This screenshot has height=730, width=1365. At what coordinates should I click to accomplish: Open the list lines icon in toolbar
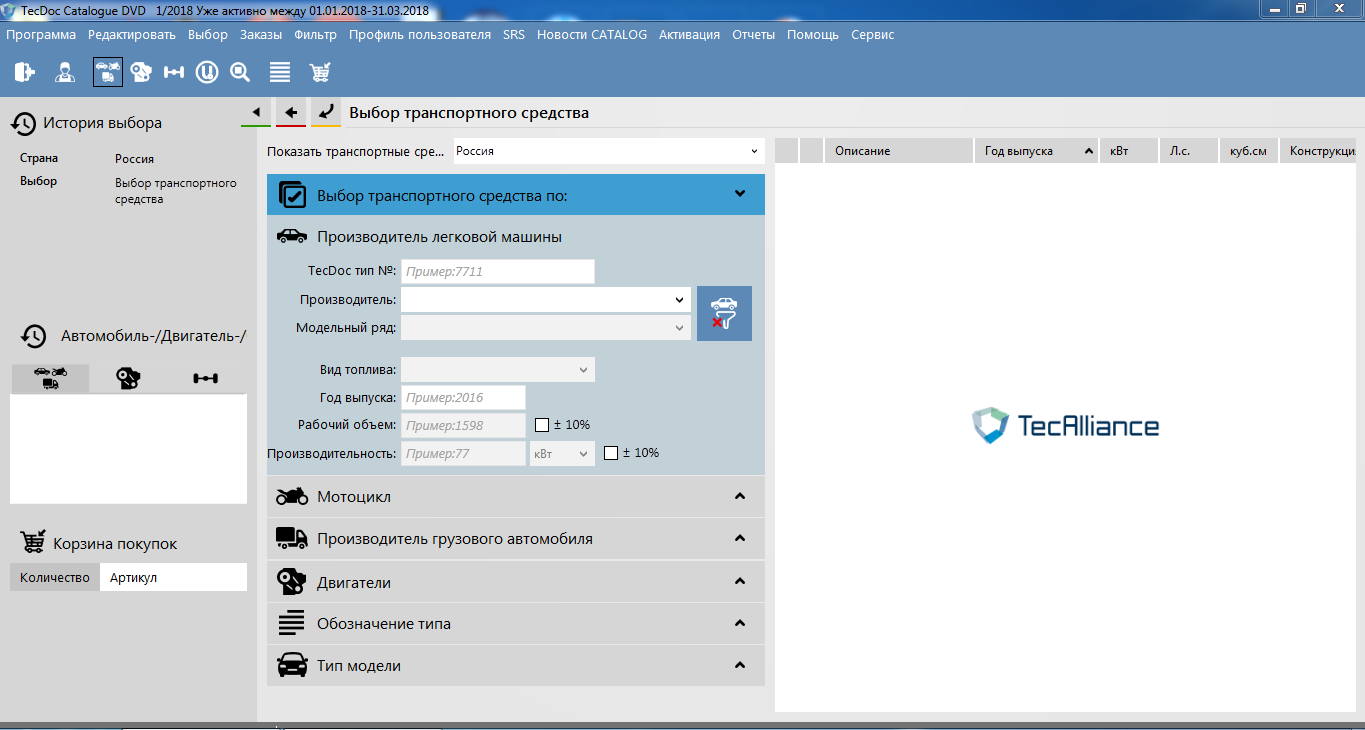280,72
